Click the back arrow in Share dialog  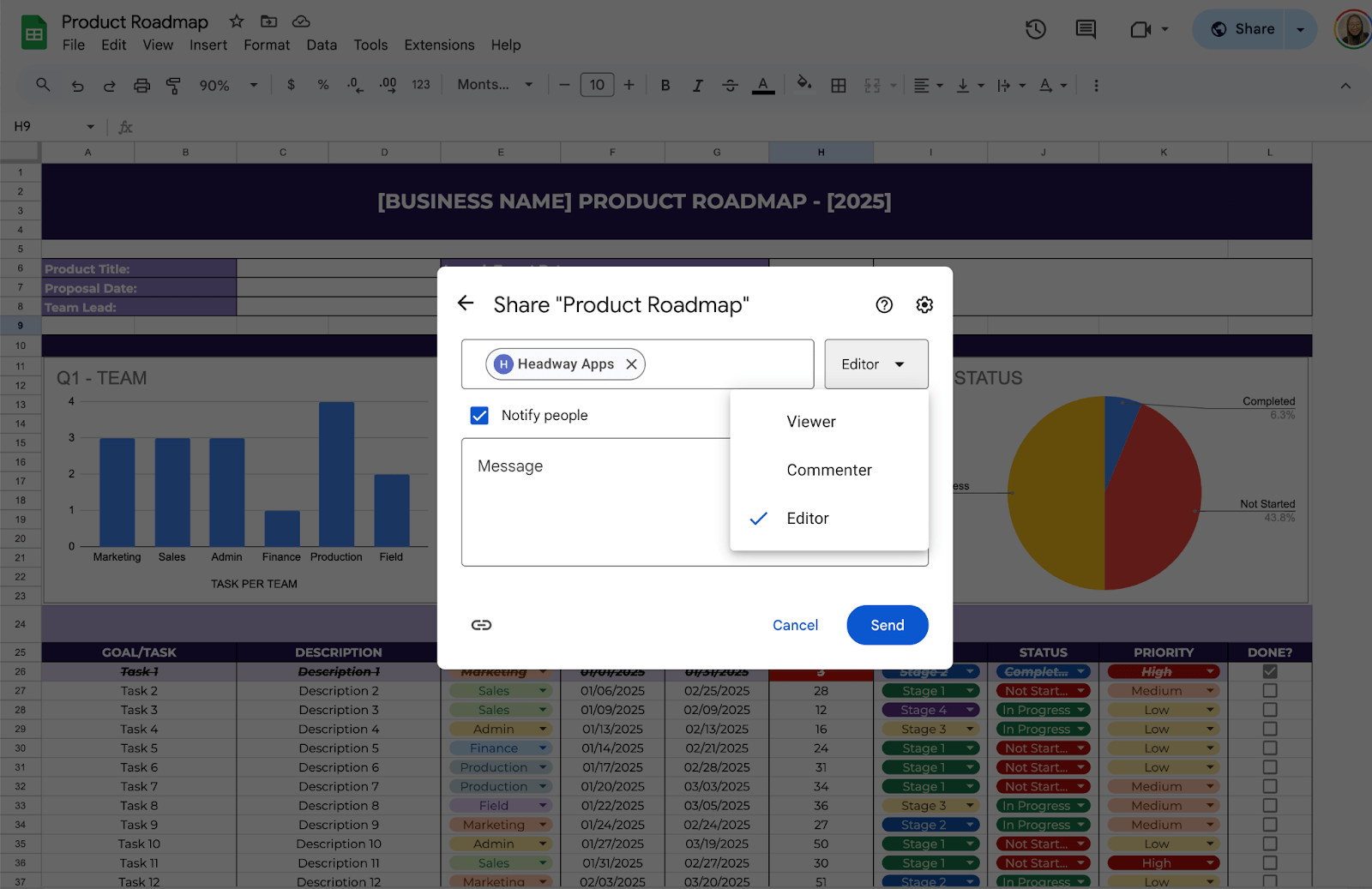466,303
